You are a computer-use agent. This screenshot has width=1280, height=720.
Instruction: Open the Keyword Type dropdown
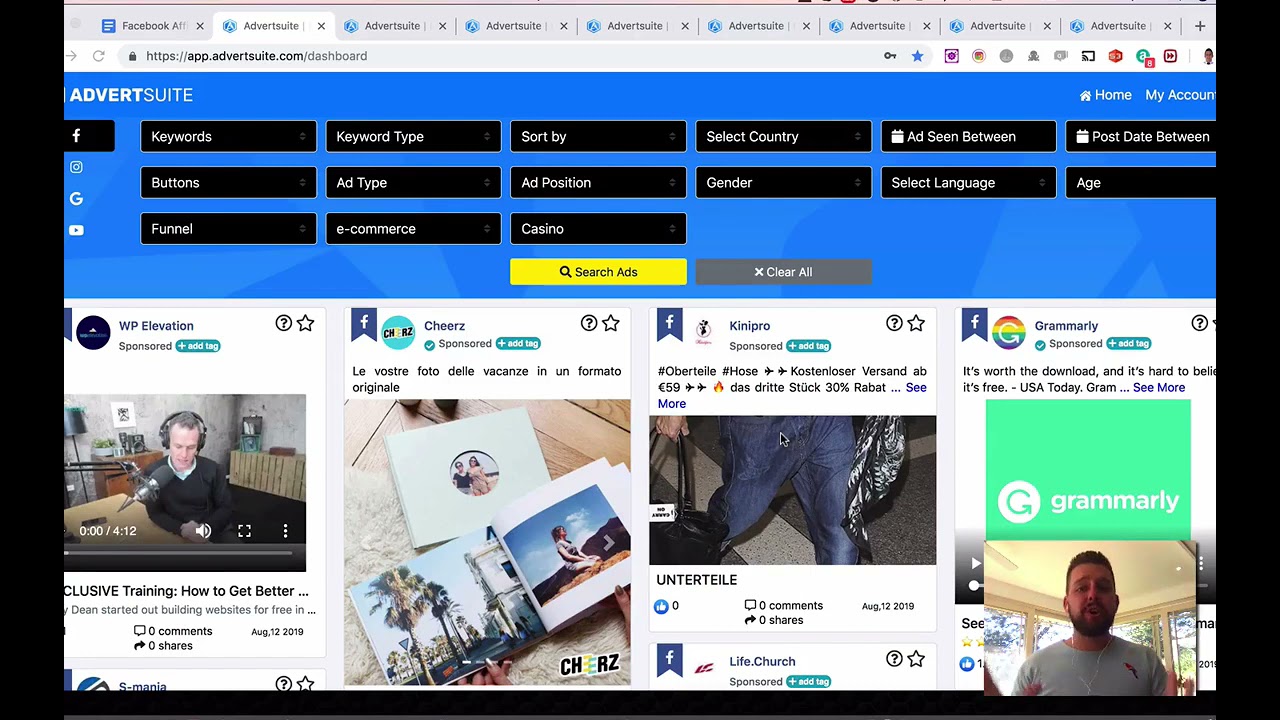(x=413, y=137)
